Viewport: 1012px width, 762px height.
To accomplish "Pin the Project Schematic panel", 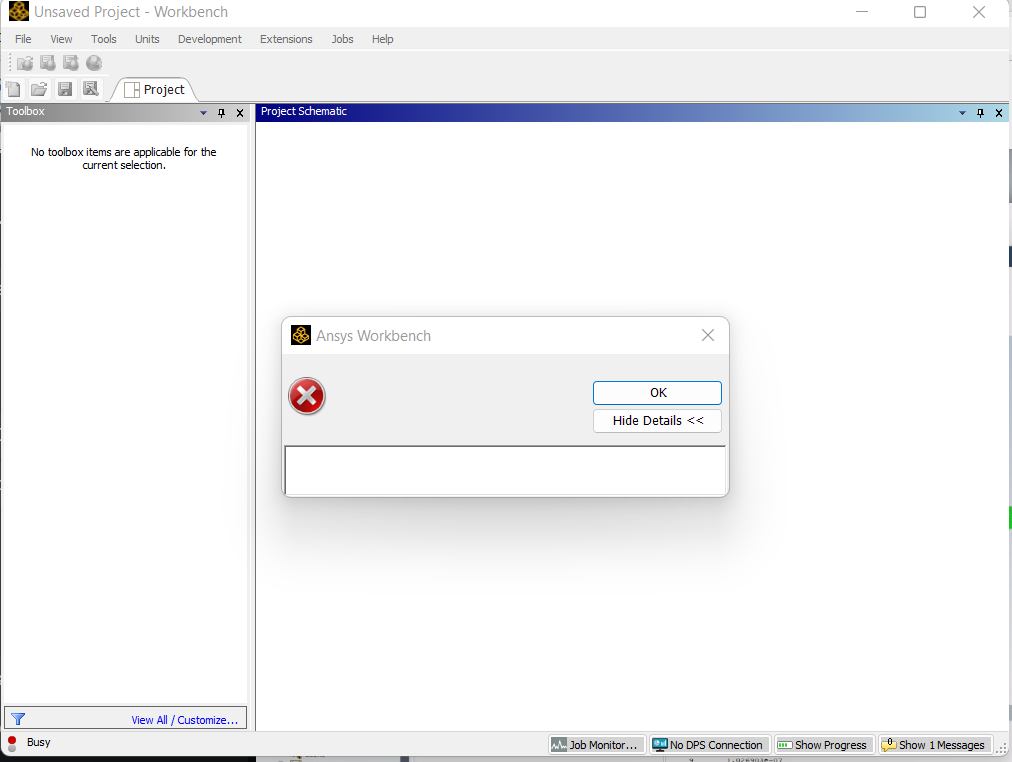I will tap(980, 113).
